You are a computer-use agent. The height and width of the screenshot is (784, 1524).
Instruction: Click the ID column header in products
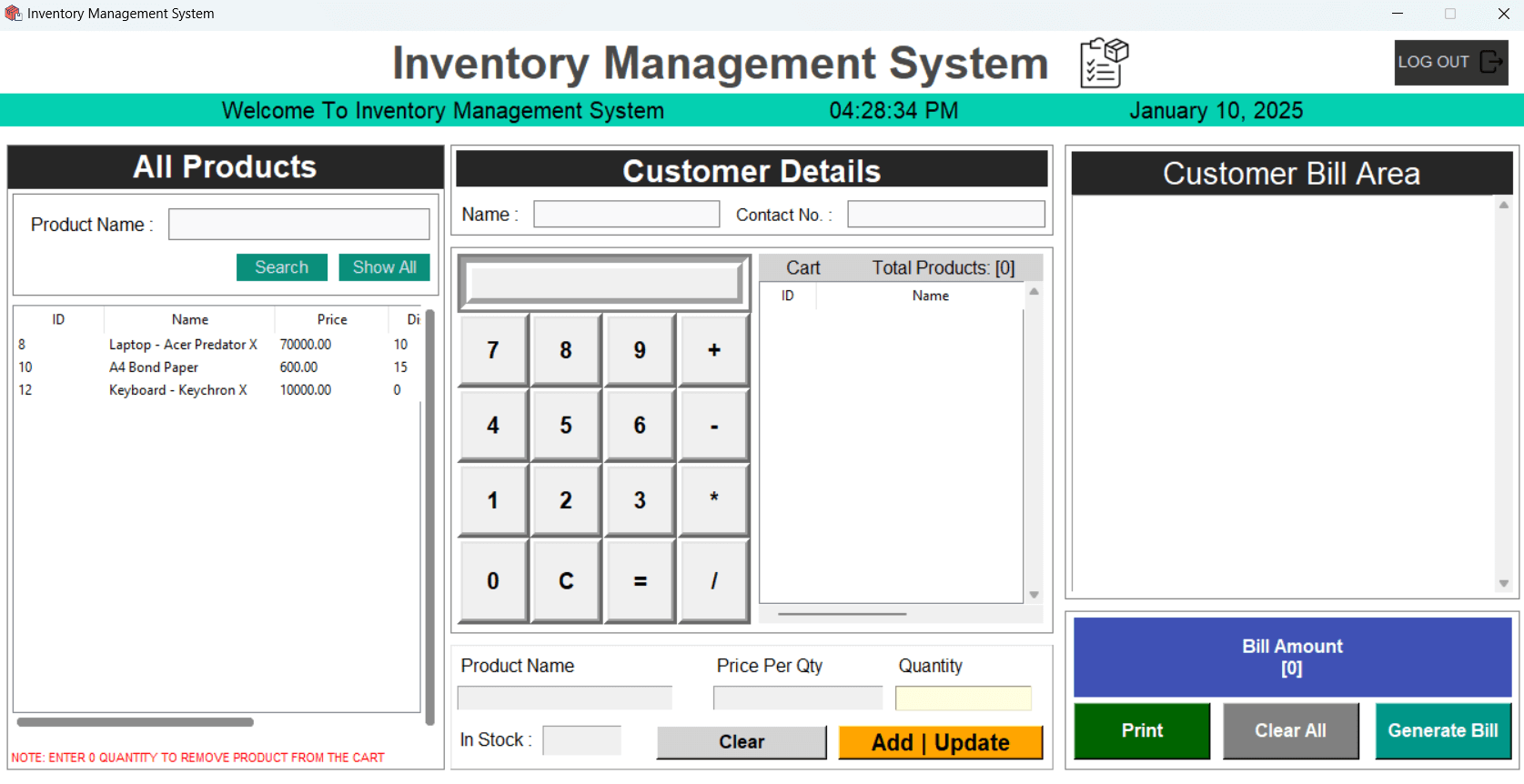[x=58, y=319]
